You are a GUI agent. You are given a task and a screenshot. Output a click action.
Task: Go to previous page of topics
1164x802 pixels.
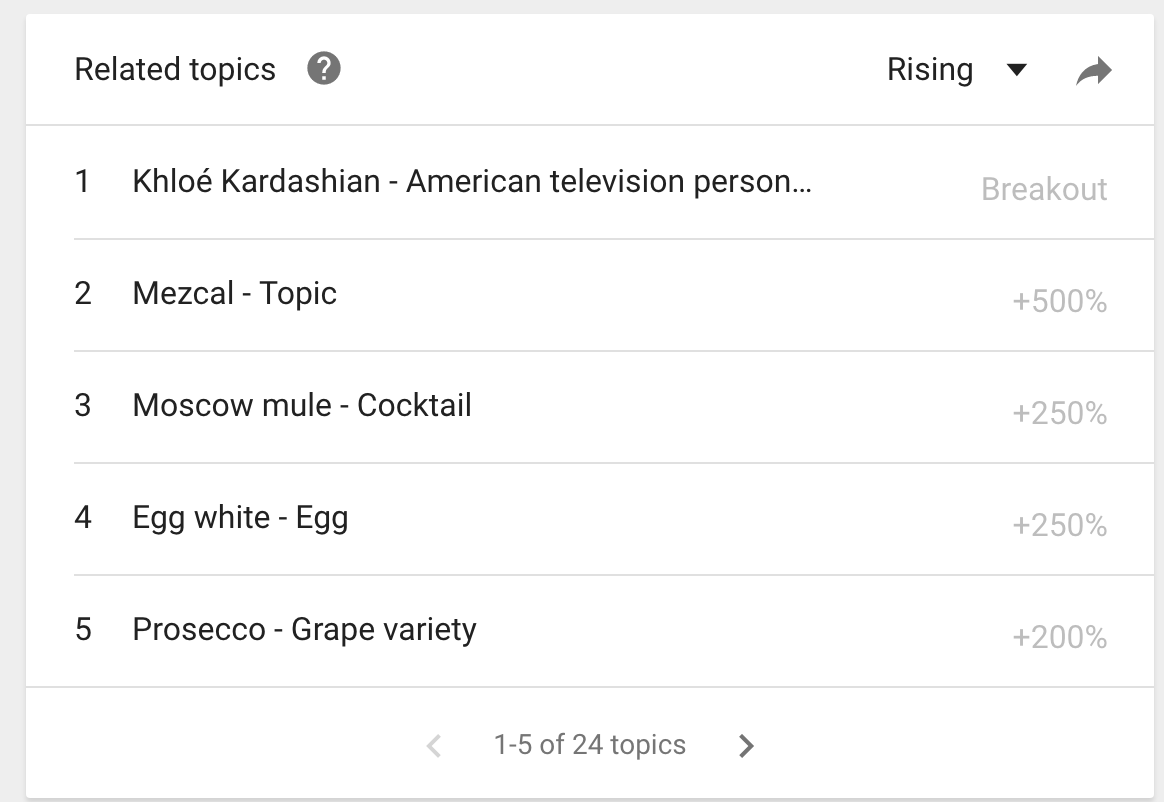(434, 745)
